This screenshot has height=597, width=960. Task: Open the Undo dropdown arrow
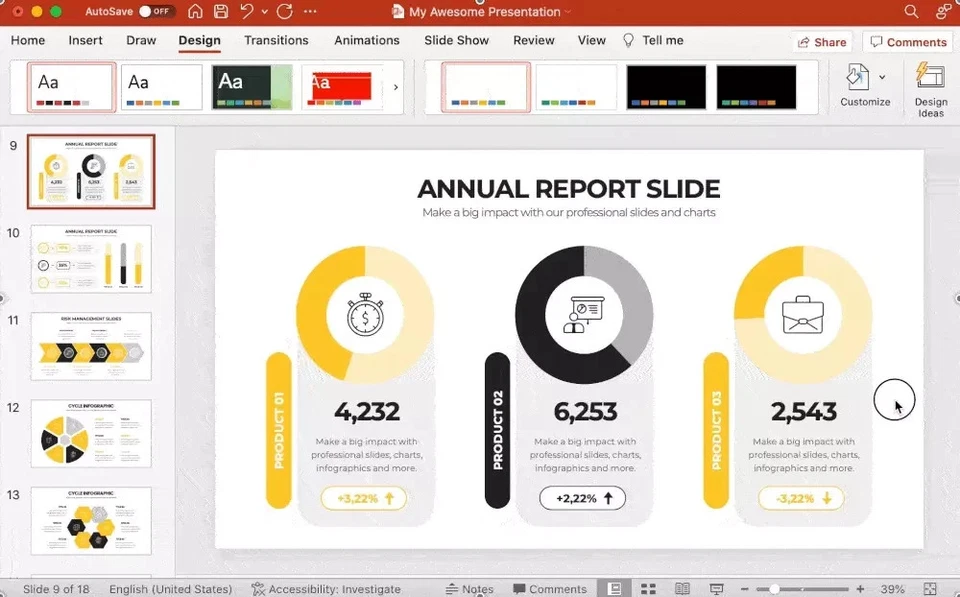point(265,12)
